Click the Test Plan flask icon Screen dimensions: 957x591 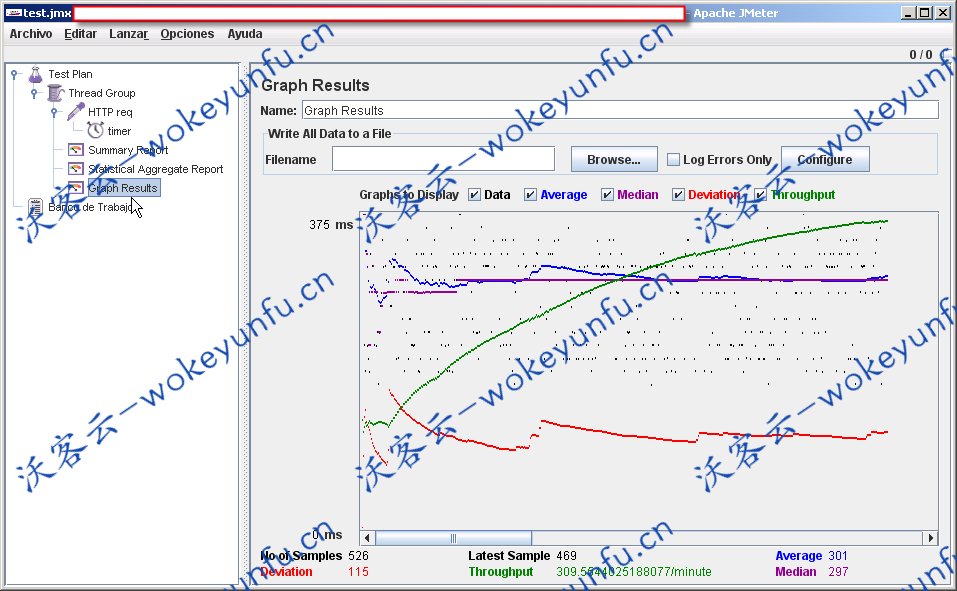pyautogui.click(x=35, y=74)
